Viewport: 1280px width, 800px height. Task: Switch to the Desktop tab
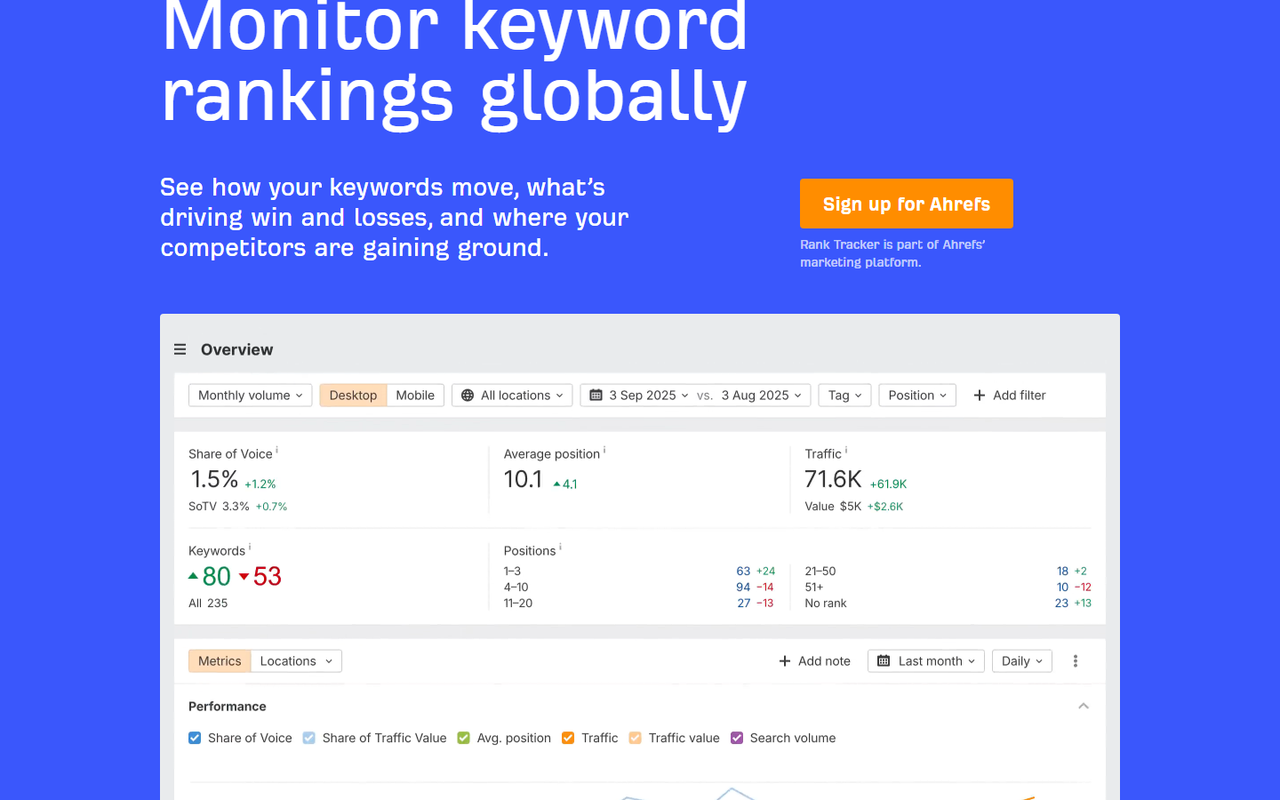(x=353, y=395)
